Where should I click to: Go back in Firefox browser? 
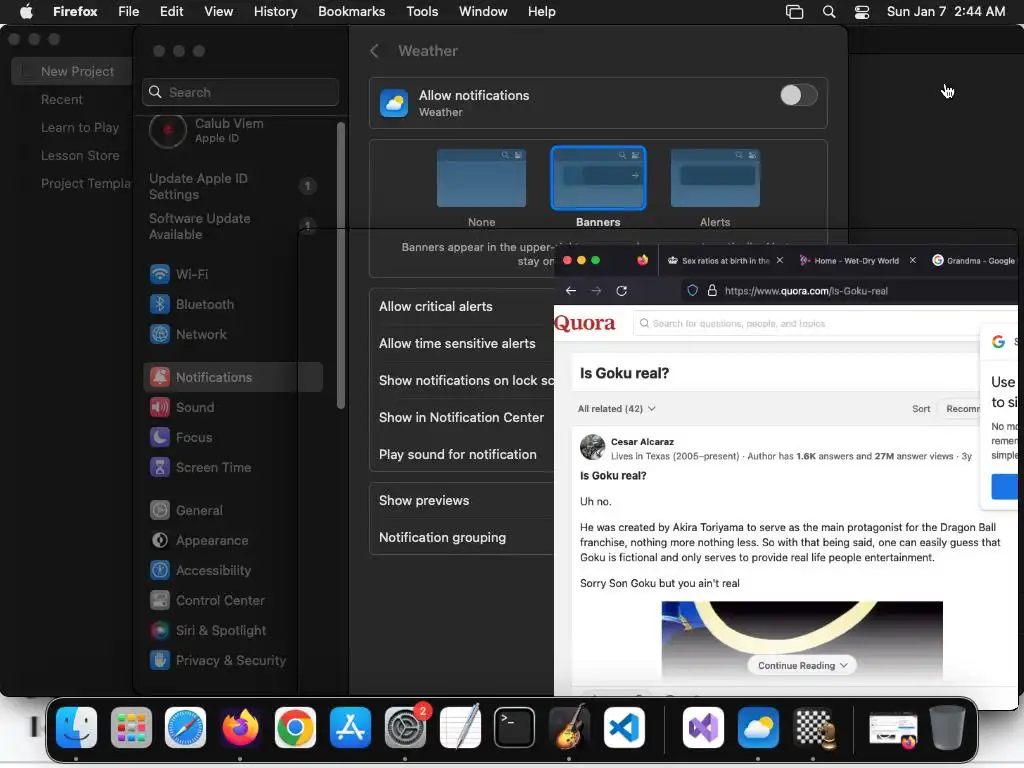(571, 291)
